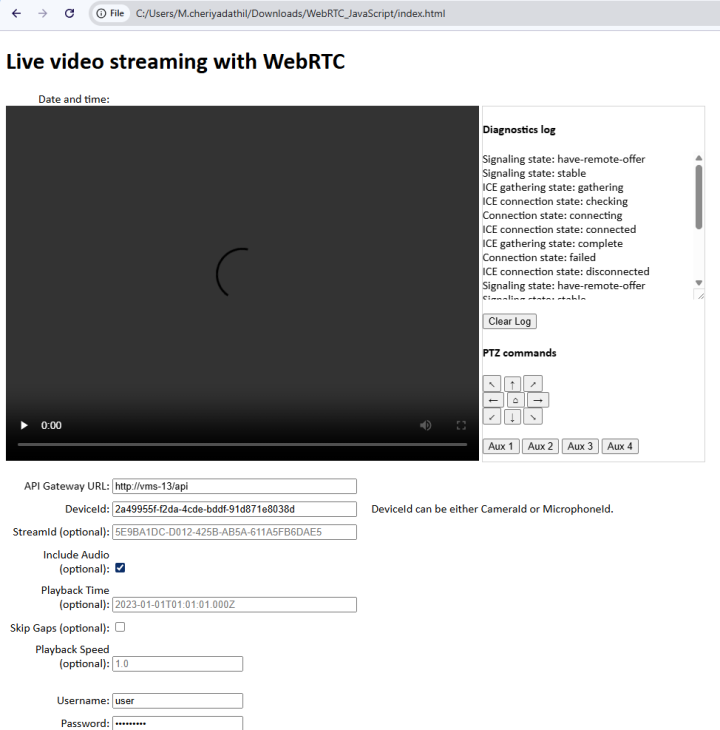Move camera up-left with diagonal PTZ arrow
Screen dimensions: 720x730
[x=492, y=384]
